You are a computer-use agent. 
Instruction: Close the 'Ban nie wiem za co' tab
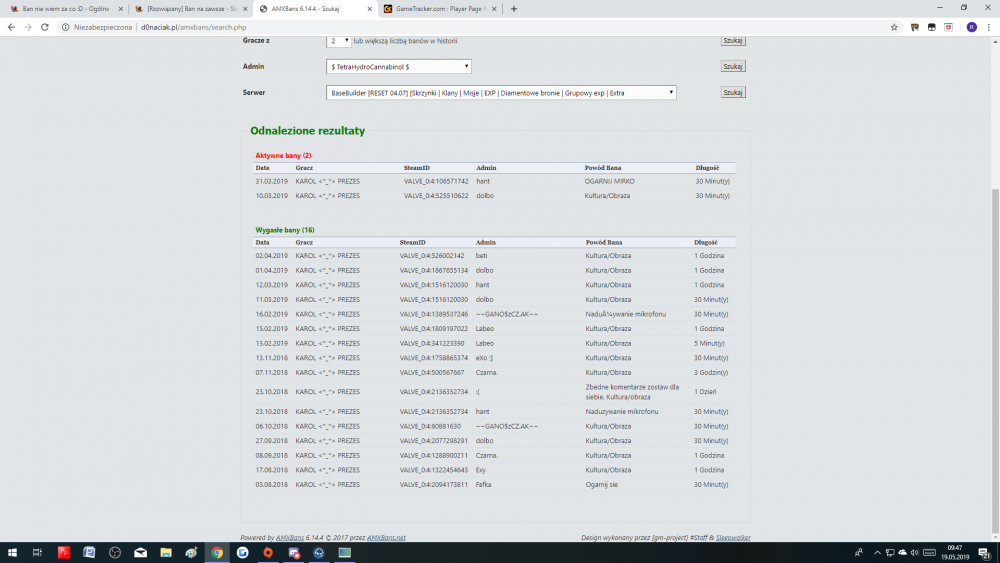pyautogui.click(x=121, y=9)
